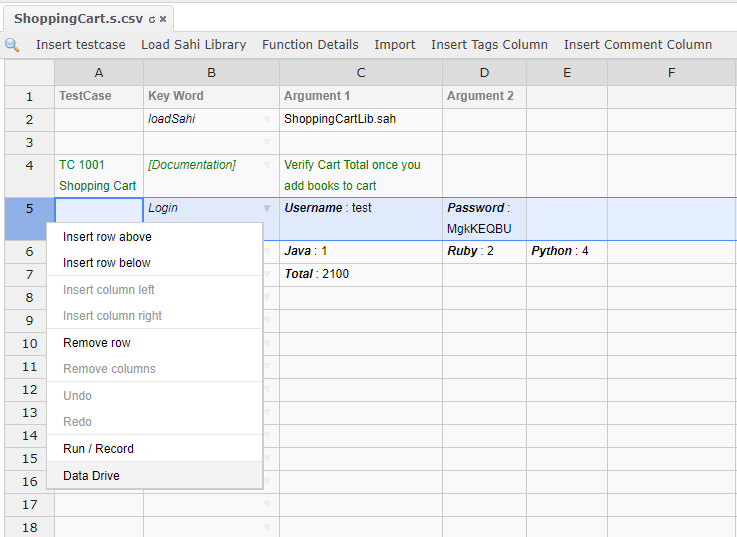Click Insert Tags Column
Screen dimensions: 737x537
tap(489, 45)
